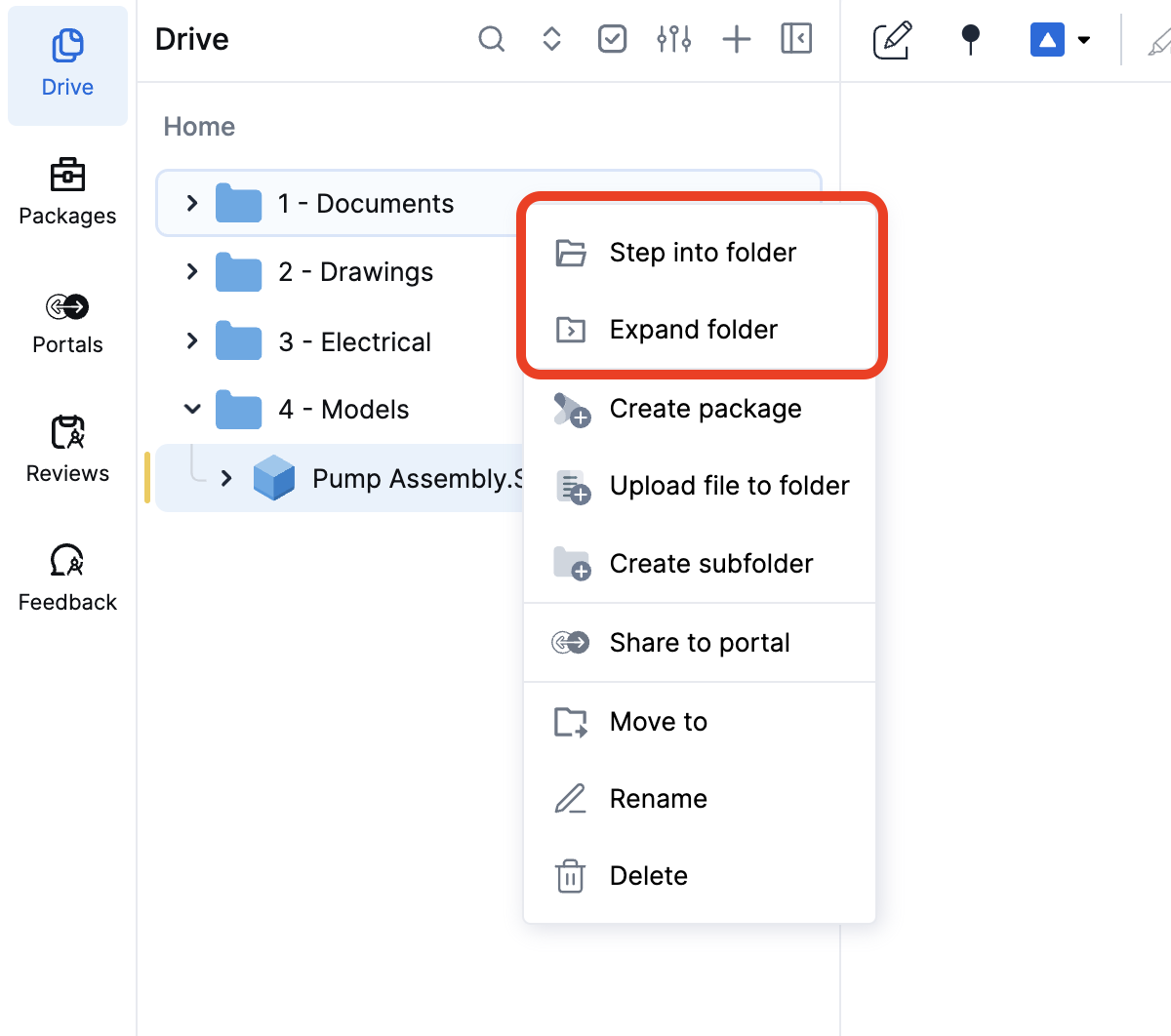
Task: Open the Feedback section
Action: pyautogui.click(x=67, y=579)
